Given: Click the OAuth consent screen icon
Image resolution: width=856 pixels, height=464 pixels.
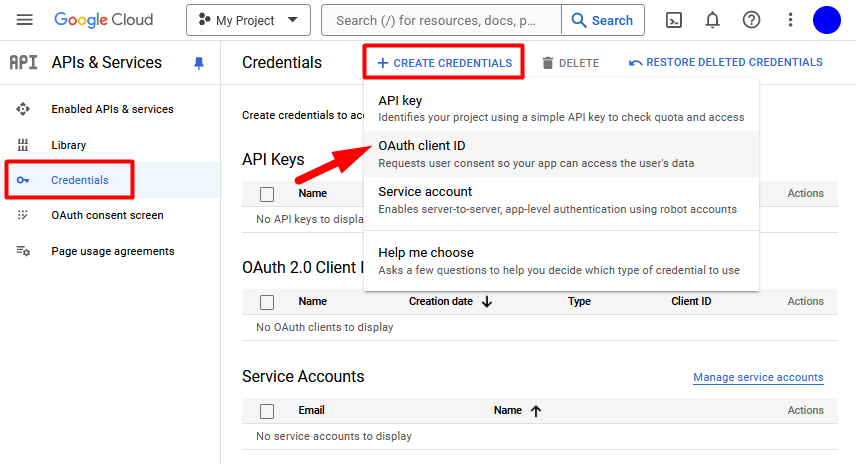Looking at the screenshot, I should point(23,215).
